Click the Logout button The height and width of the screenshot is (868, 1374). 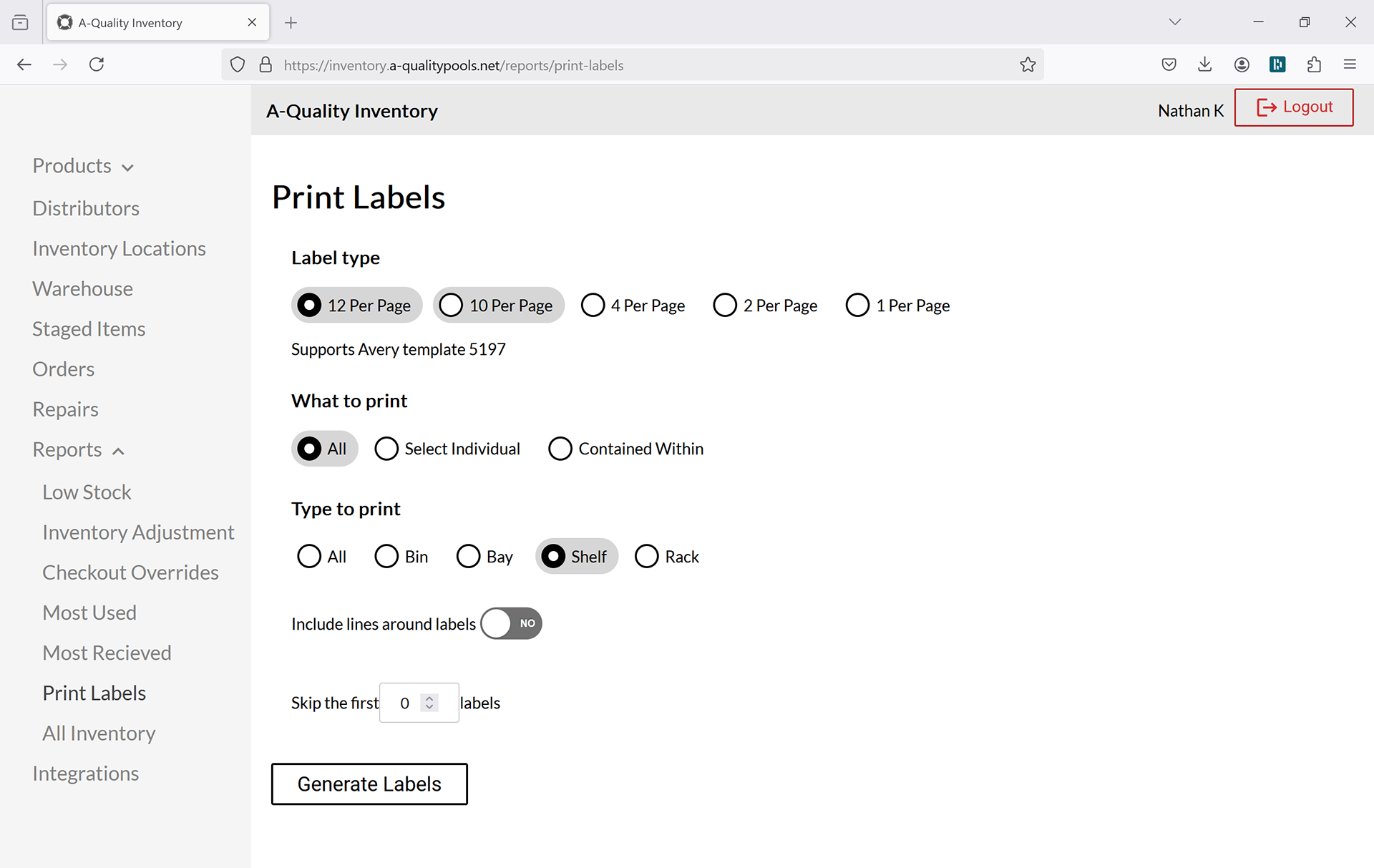1294,107
